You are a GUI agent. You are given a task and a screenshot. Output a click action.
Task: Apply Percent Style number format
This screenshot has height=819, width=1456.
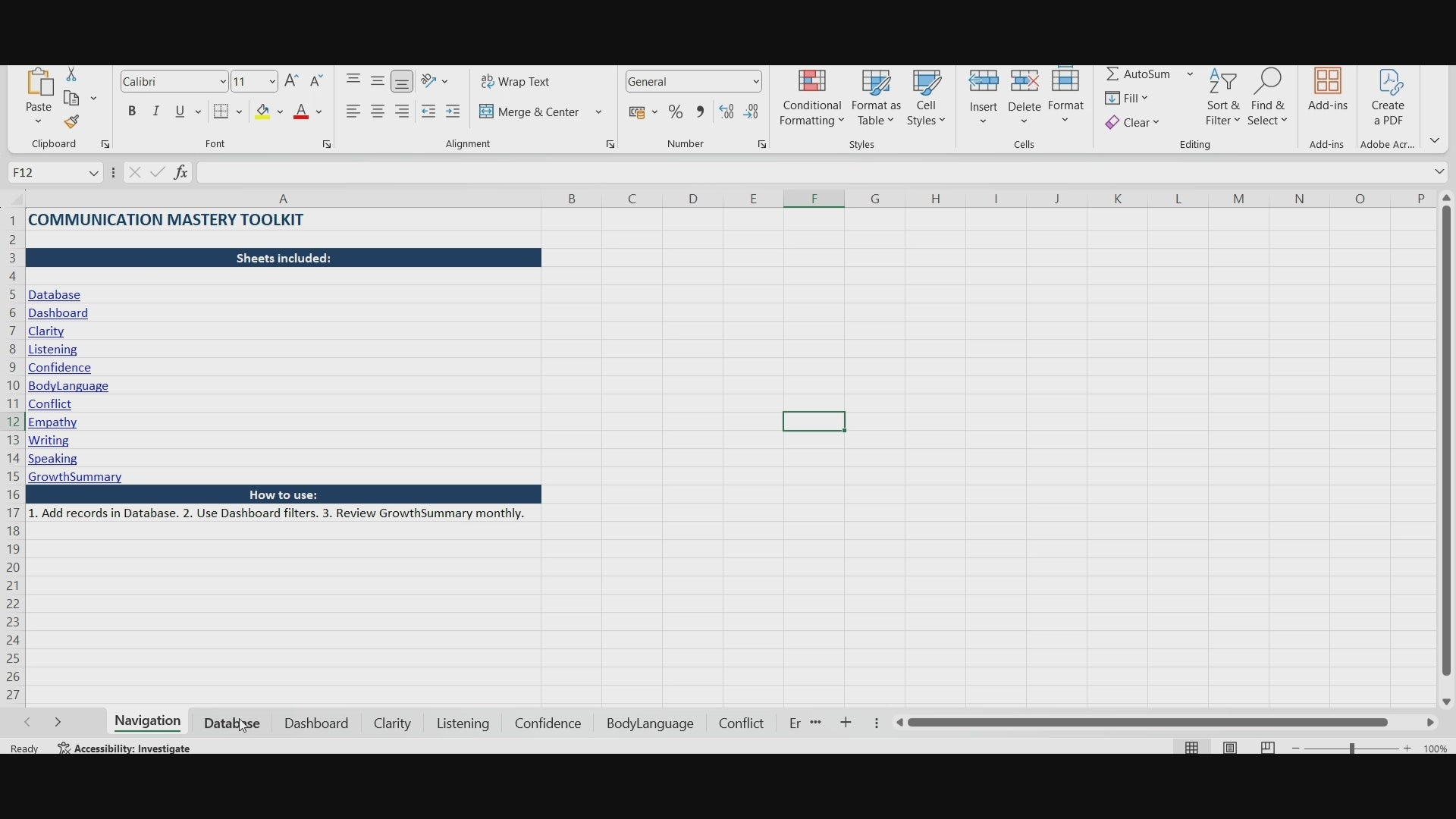[676, 113]
